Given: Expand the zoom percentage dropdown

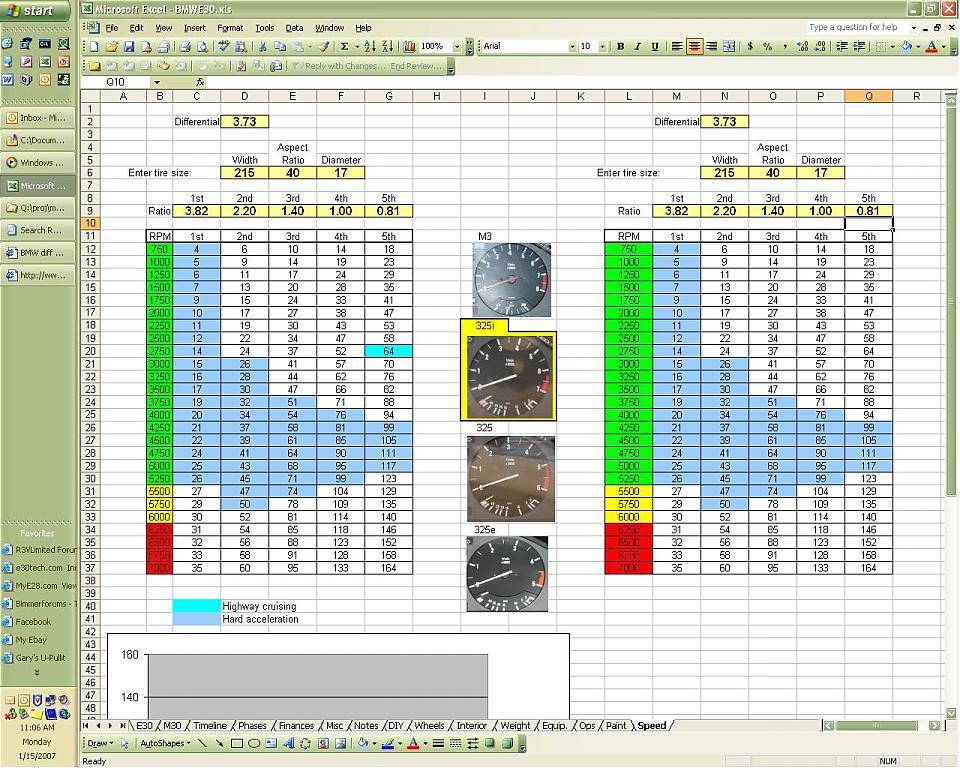Looking at the screenshot, I should 457,46.
